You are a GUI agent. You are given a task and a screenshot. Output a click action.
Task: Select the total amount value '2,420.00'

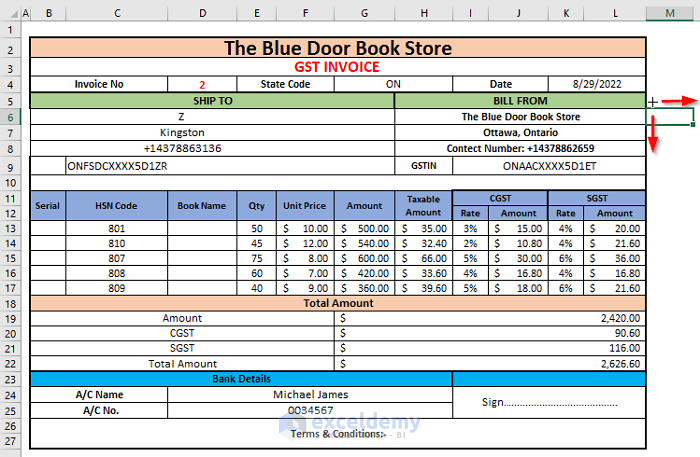point(490,318)
